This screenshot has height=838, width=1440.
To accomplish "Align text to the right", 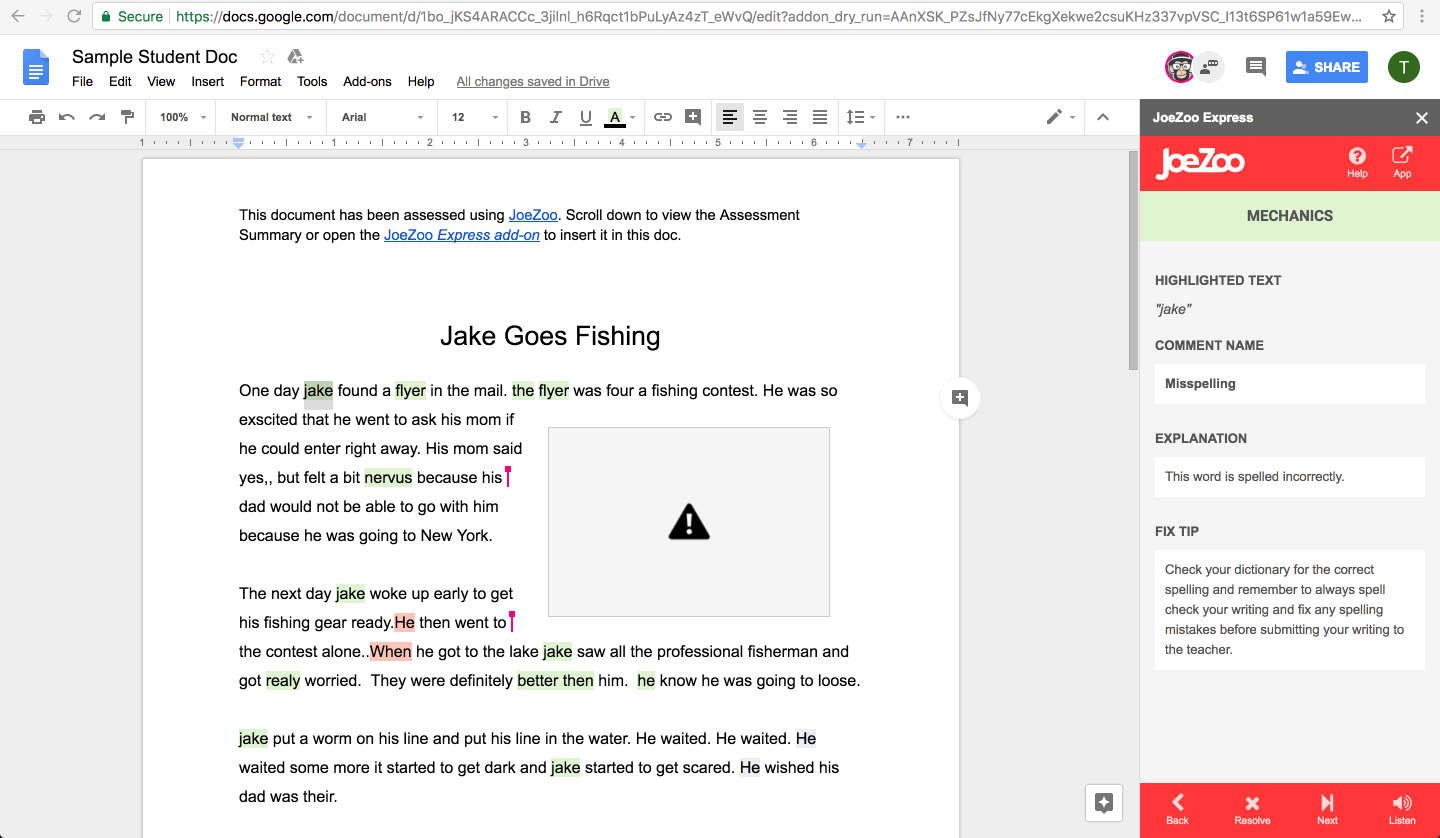I will coord(790,117).
